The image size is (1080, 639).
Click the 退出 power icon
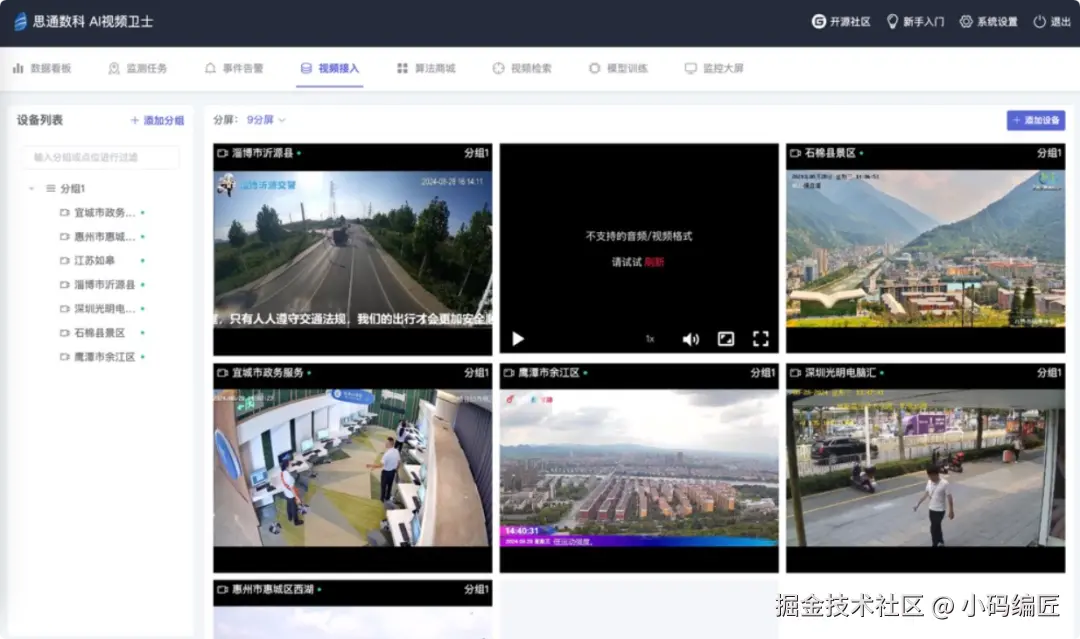pyautogui.click(x=1039, y=21)
